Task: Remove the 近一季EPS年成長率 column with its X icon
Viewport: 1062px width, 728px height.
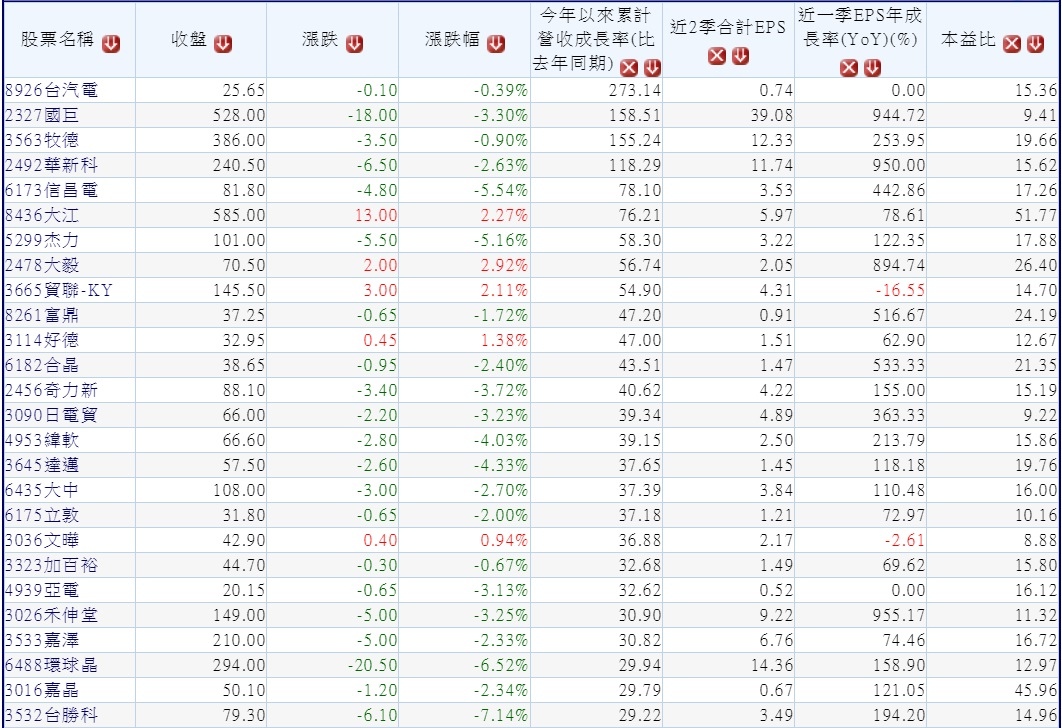Action: pos(849,68)
